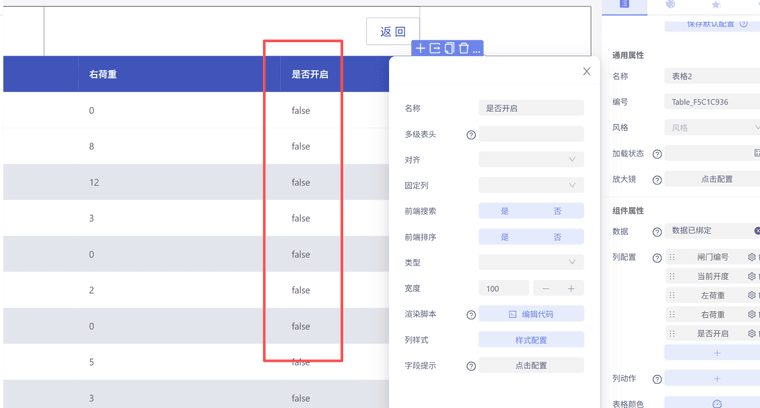The image size is (760, 408).
Task: Close the column settings popup
Action: 587,72
